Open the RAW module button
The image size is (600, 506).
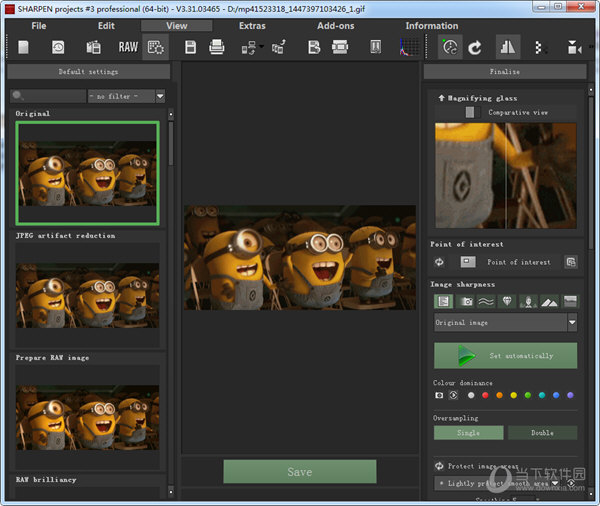(x=128, y=47)
